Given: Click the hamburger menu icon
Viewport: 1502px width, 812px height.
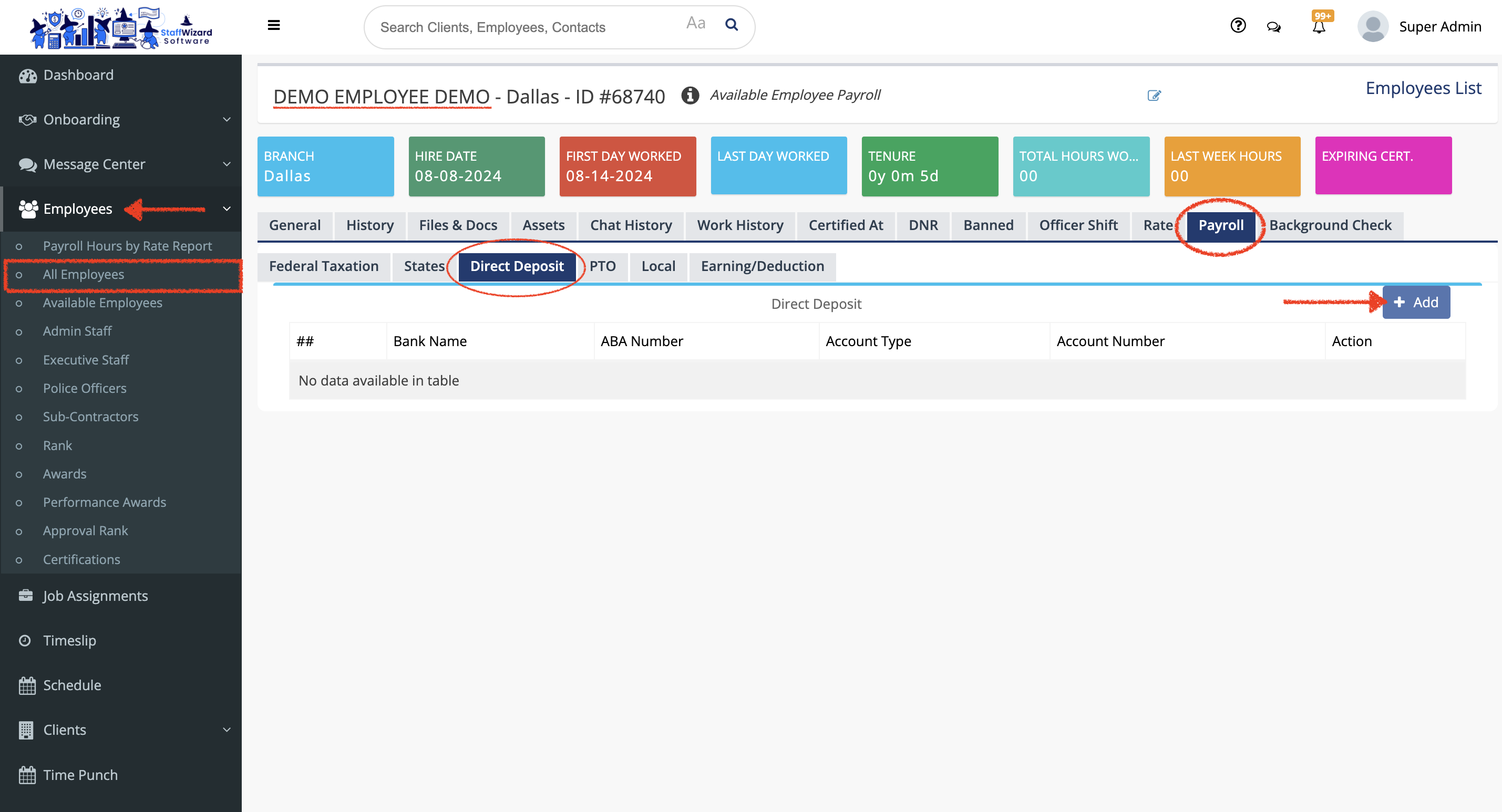Looking at the screenshot, I should 273,25.
